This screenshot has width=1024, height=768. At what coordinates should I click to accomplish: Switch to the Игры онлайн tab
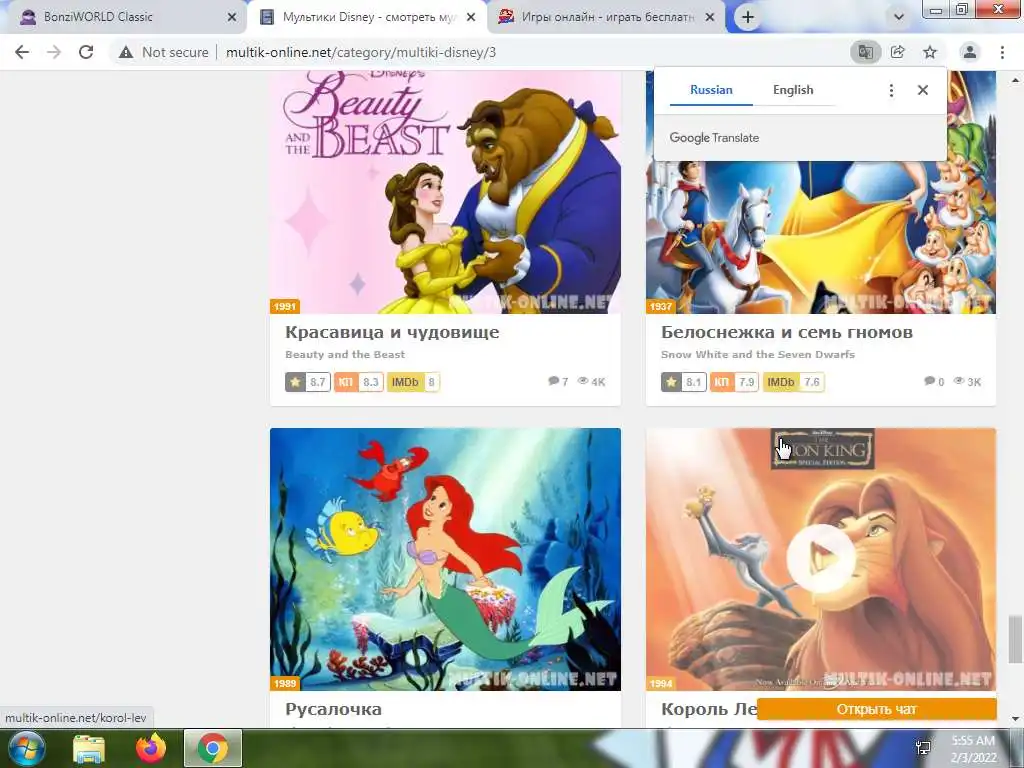(606, 17)
